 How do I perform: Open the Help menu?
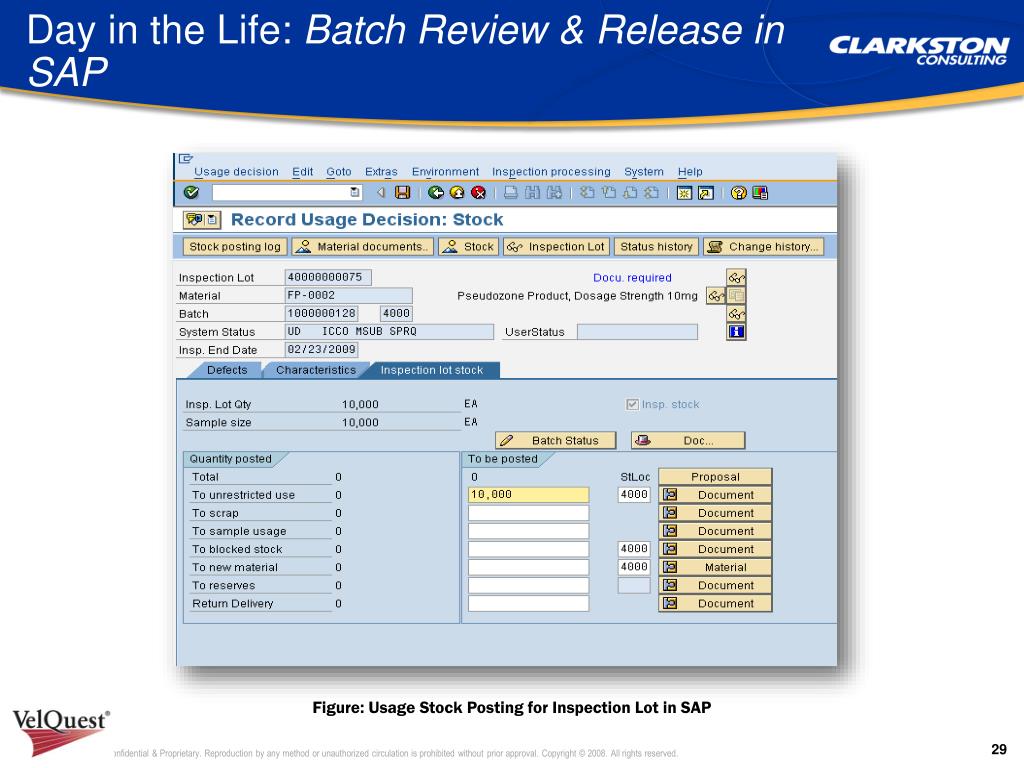[690, 172]
